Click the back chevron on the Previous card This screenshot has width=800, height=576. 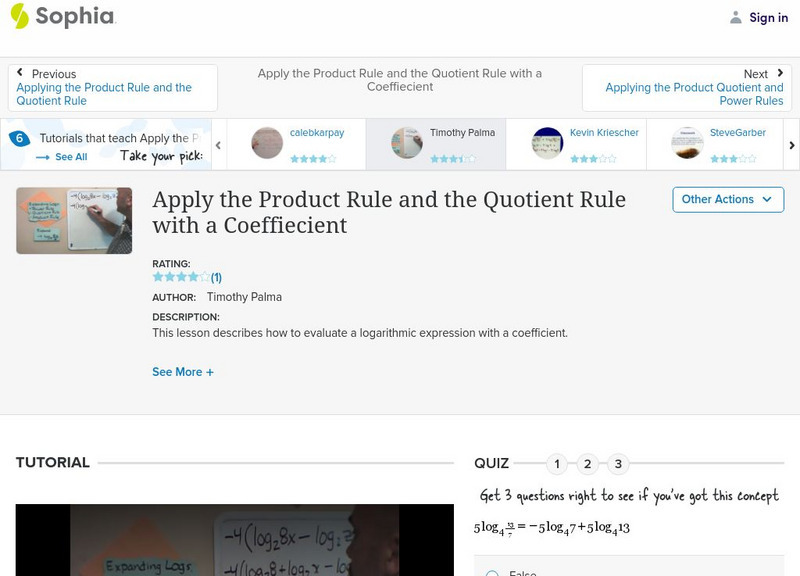[x=22, y=73]
